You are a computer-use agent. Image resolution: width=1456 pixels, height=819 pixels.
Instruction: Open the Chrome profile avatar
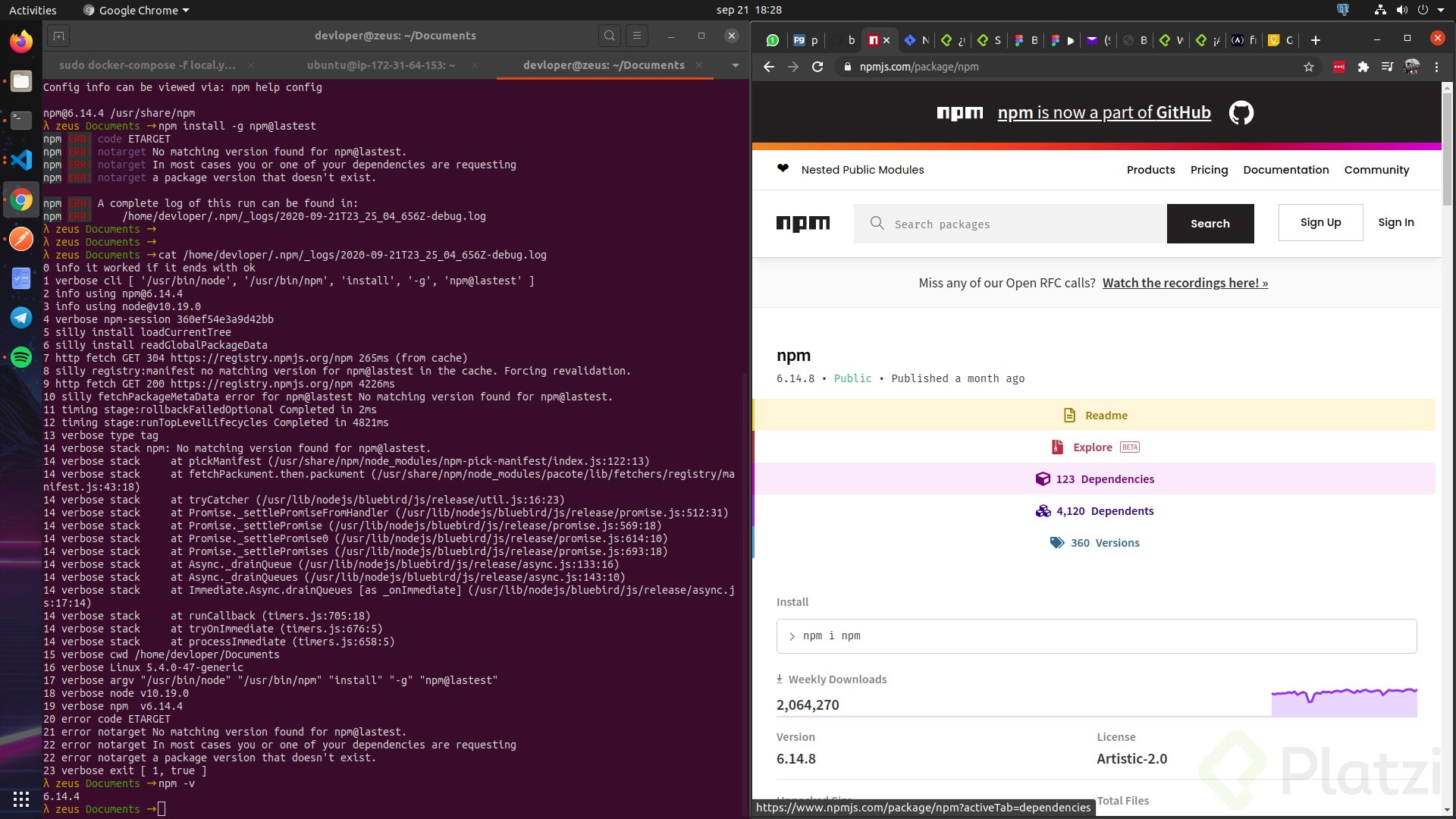point(1412,67)
